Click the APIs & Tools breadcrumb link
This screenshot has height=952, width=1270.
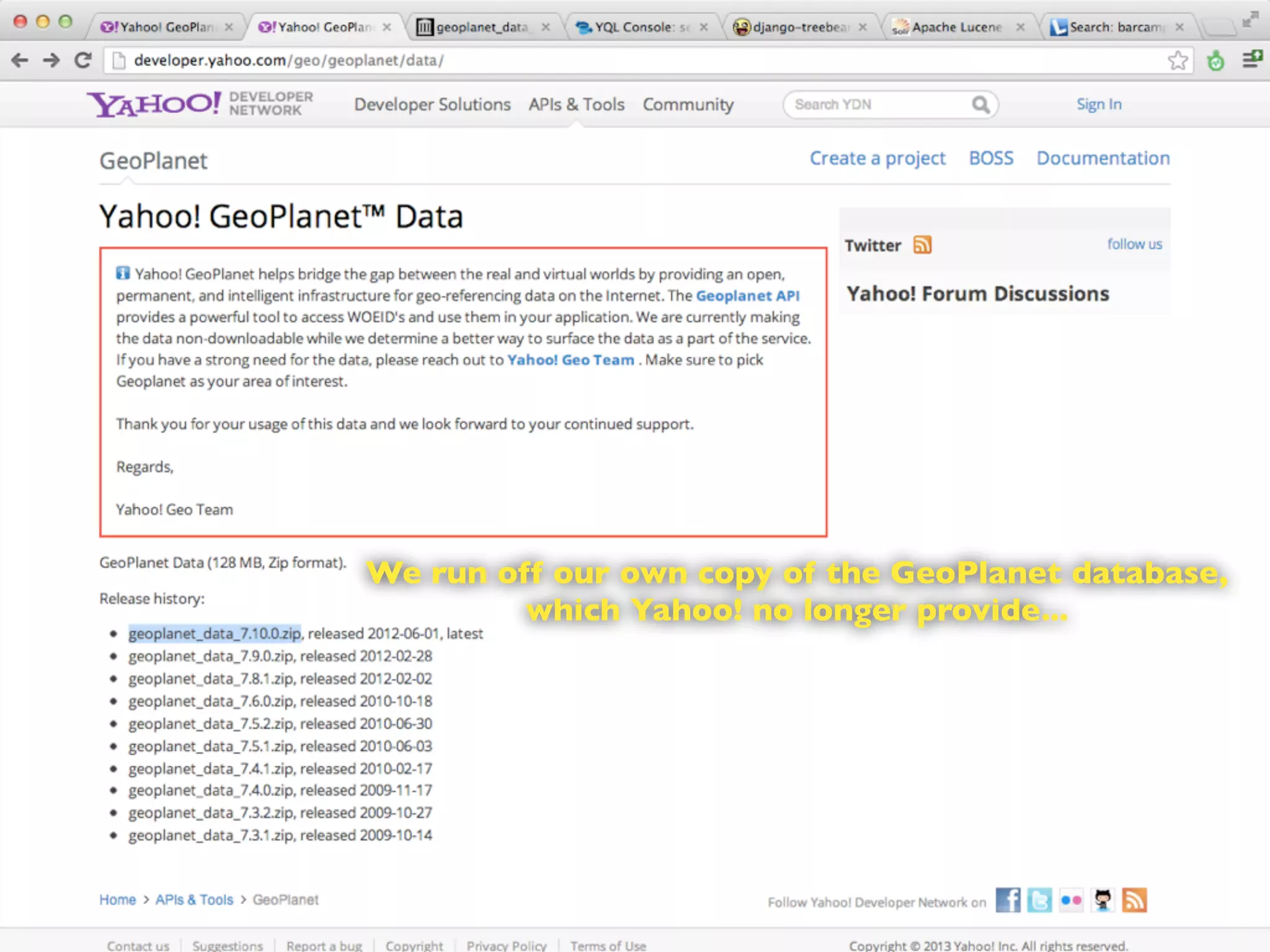(x=194, y=899)
